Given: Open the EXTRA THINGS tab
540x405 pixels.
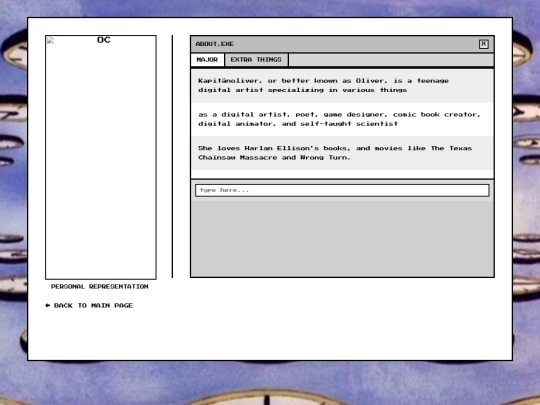Looking at the screenshot, I should (256, 60).
